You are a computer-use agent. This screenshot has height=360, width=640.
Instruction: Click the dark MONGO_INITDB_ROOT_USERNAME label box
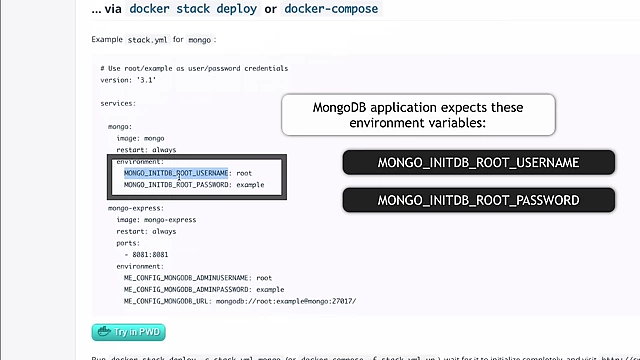[x=478, y=162]
